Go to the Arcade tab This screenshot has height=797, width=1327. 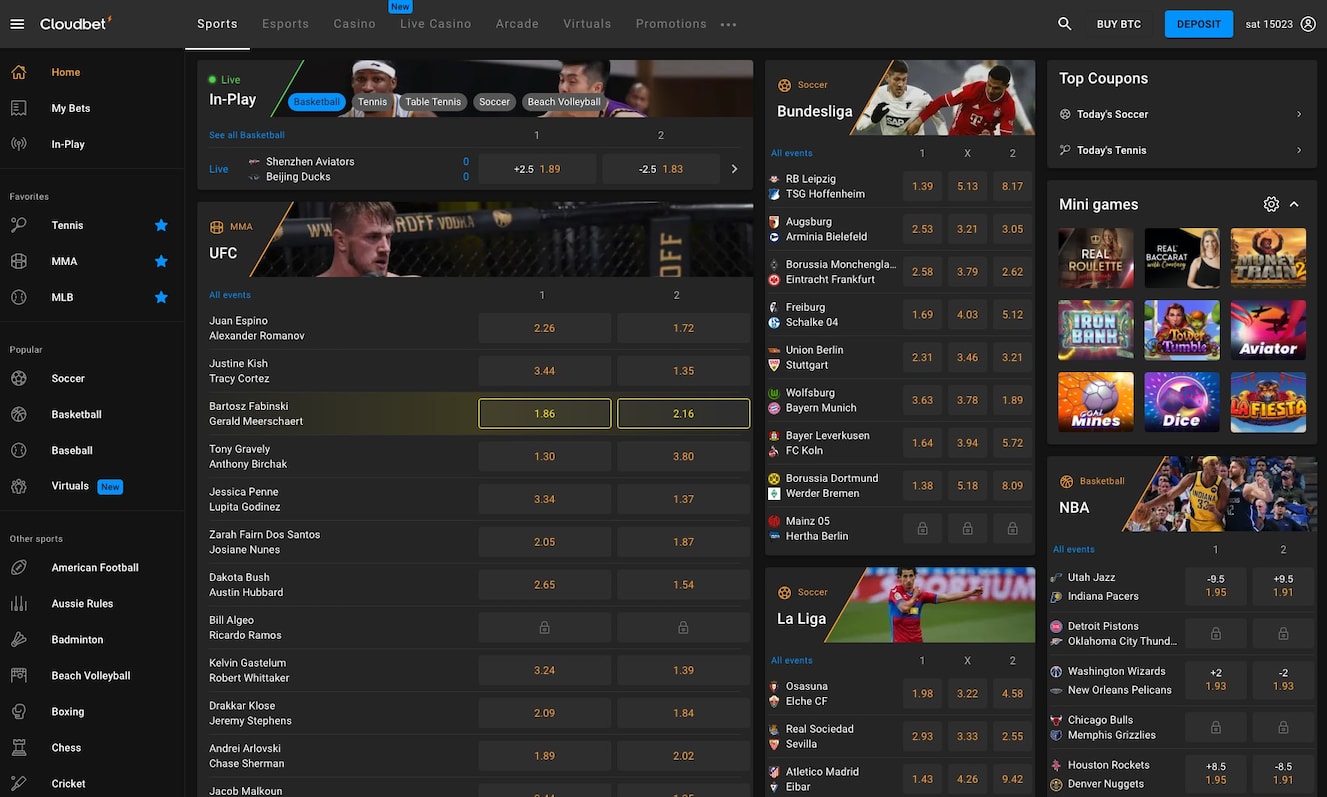point(517,24)
